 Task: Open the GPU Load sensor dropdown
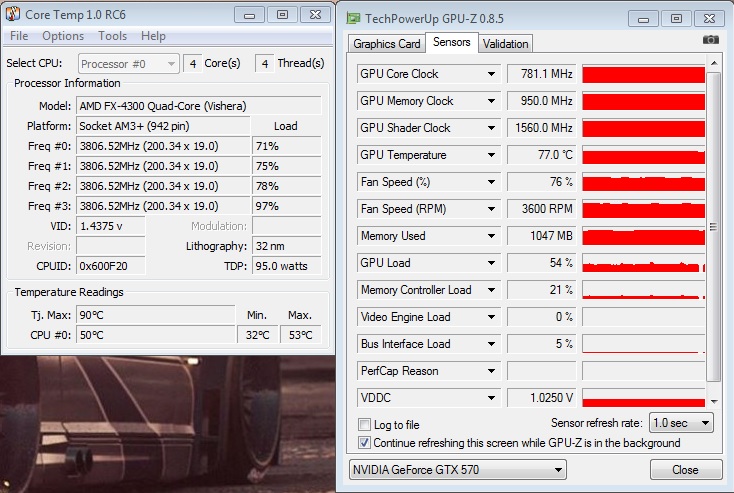click(x=491, y=263)
